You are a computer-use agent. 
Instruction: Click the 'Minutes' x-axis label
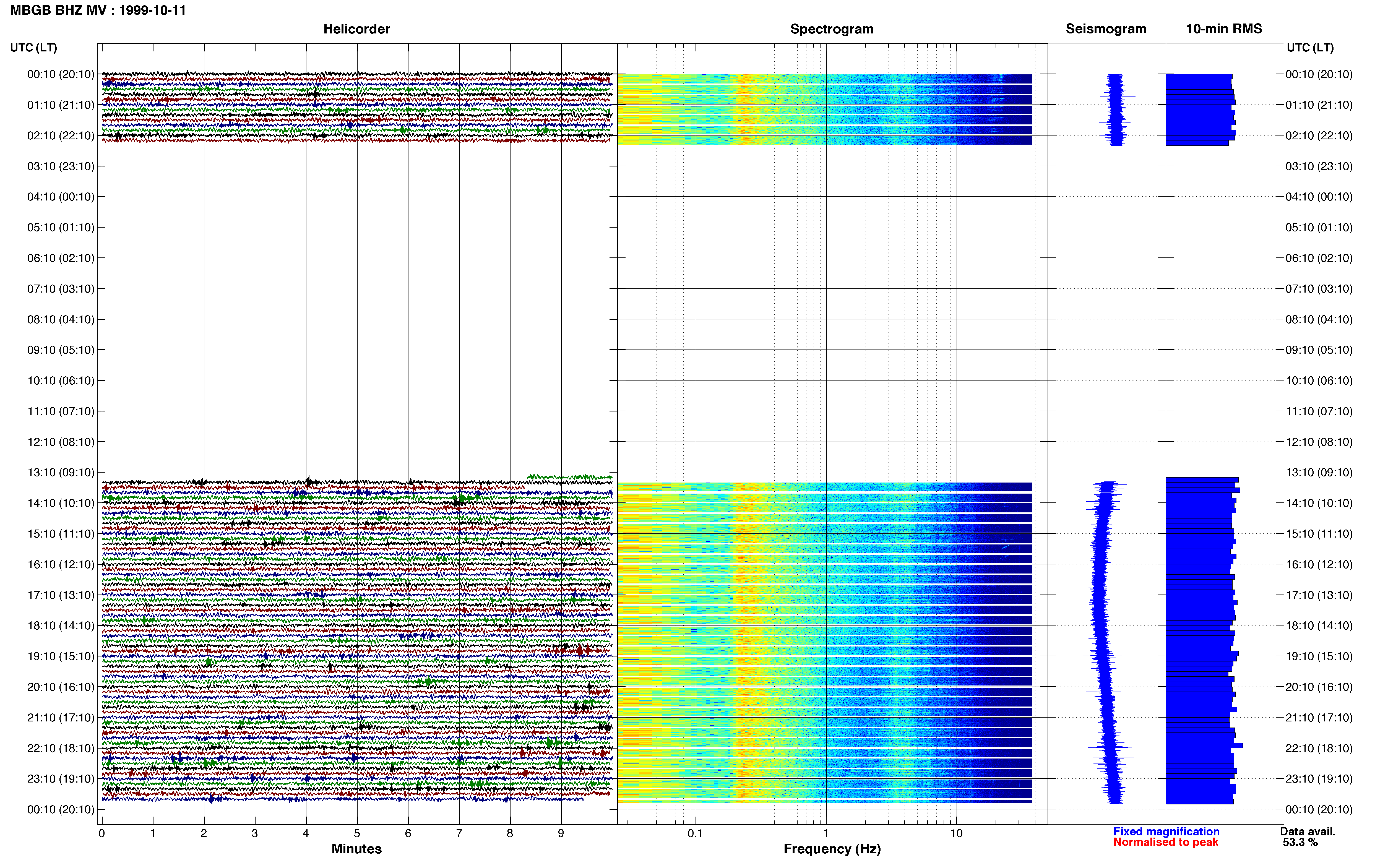tap(356, 848)
